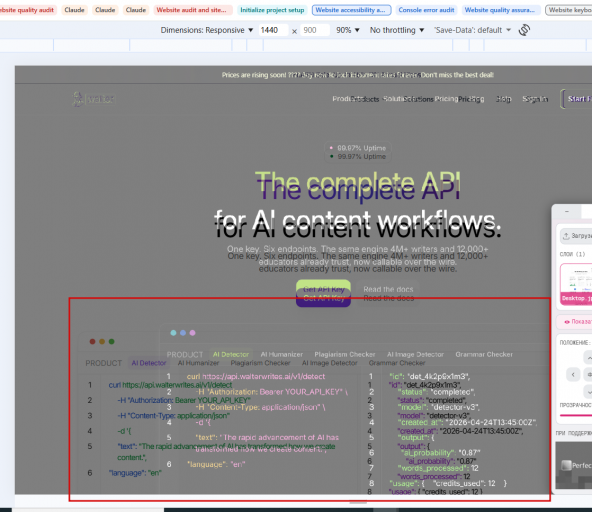Click the Read the docs button
The width and height of the screenshot is (592, 512).
pos(388,293)
